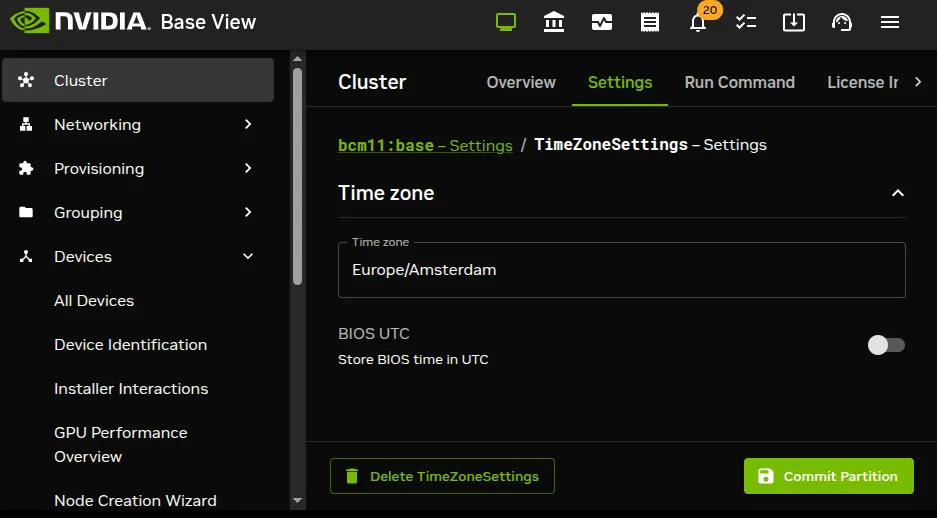
Task: Click the Cluster sidebar icon
Action: point(26,80)
